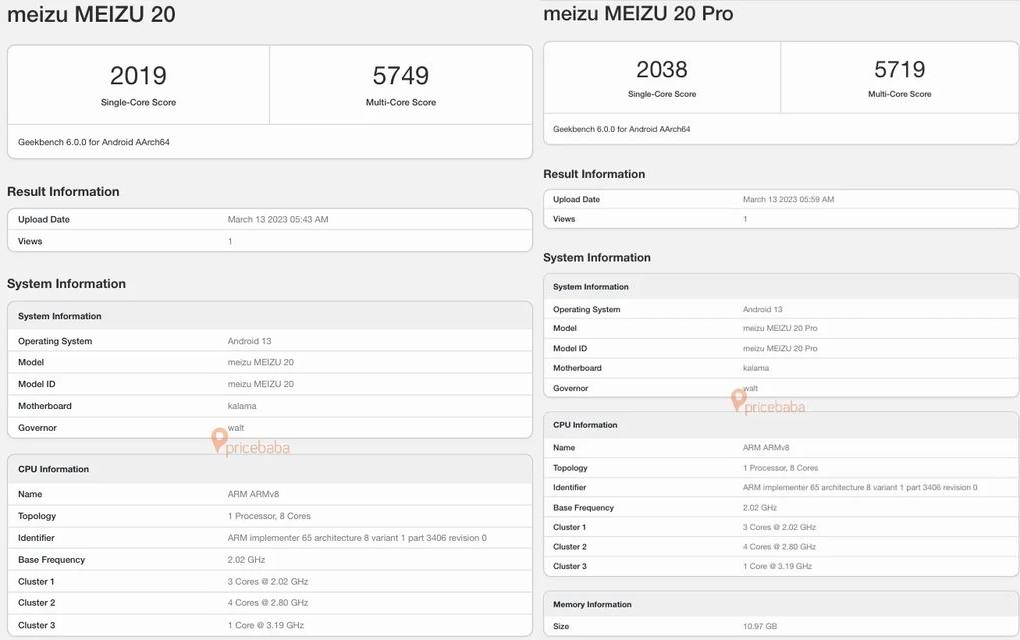Click motherboard value 'kalama' for MEIZU 20 Pro
The image size is (1020, 640).
coord(756,368)
